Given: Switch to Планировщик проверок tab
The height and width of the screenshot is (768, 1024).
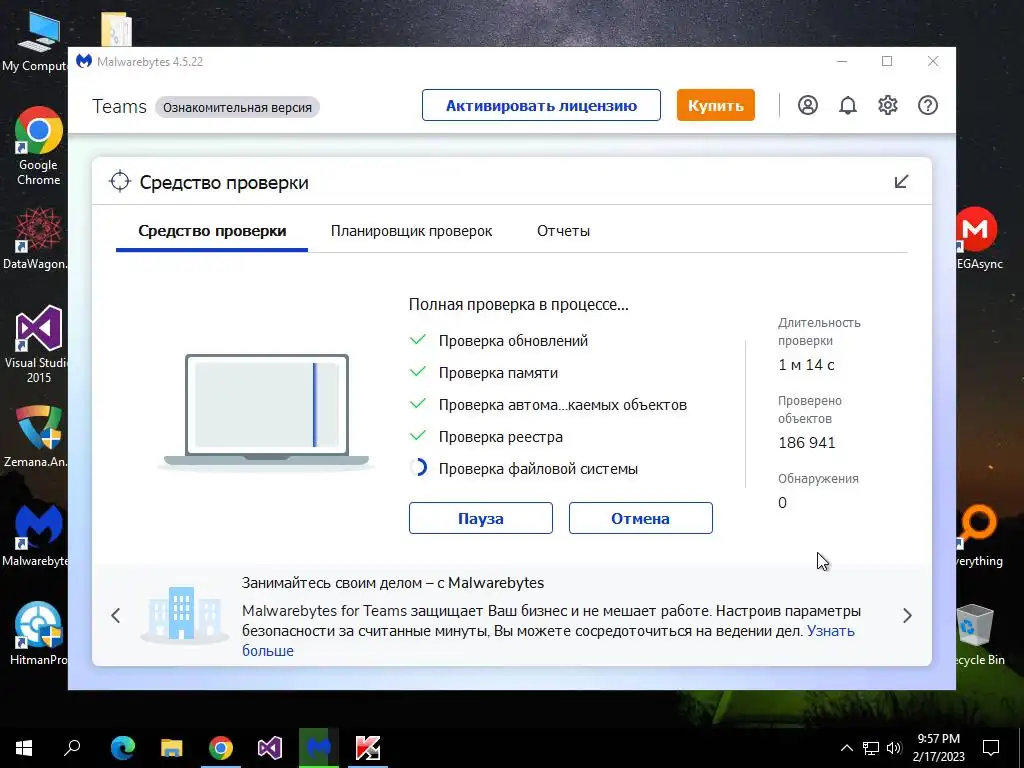Looking at the screenshot, I should (x=411, y=231).
